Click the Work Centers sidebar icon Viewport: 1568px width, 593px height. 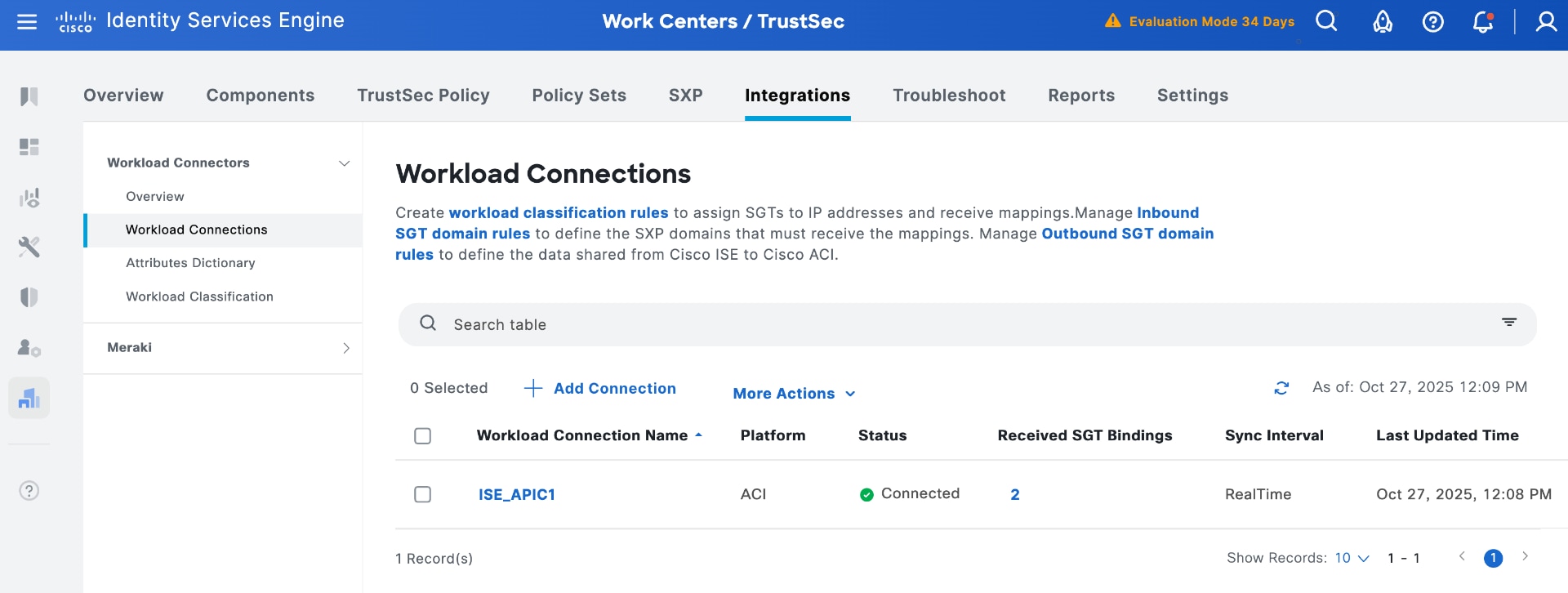[29, 398]
